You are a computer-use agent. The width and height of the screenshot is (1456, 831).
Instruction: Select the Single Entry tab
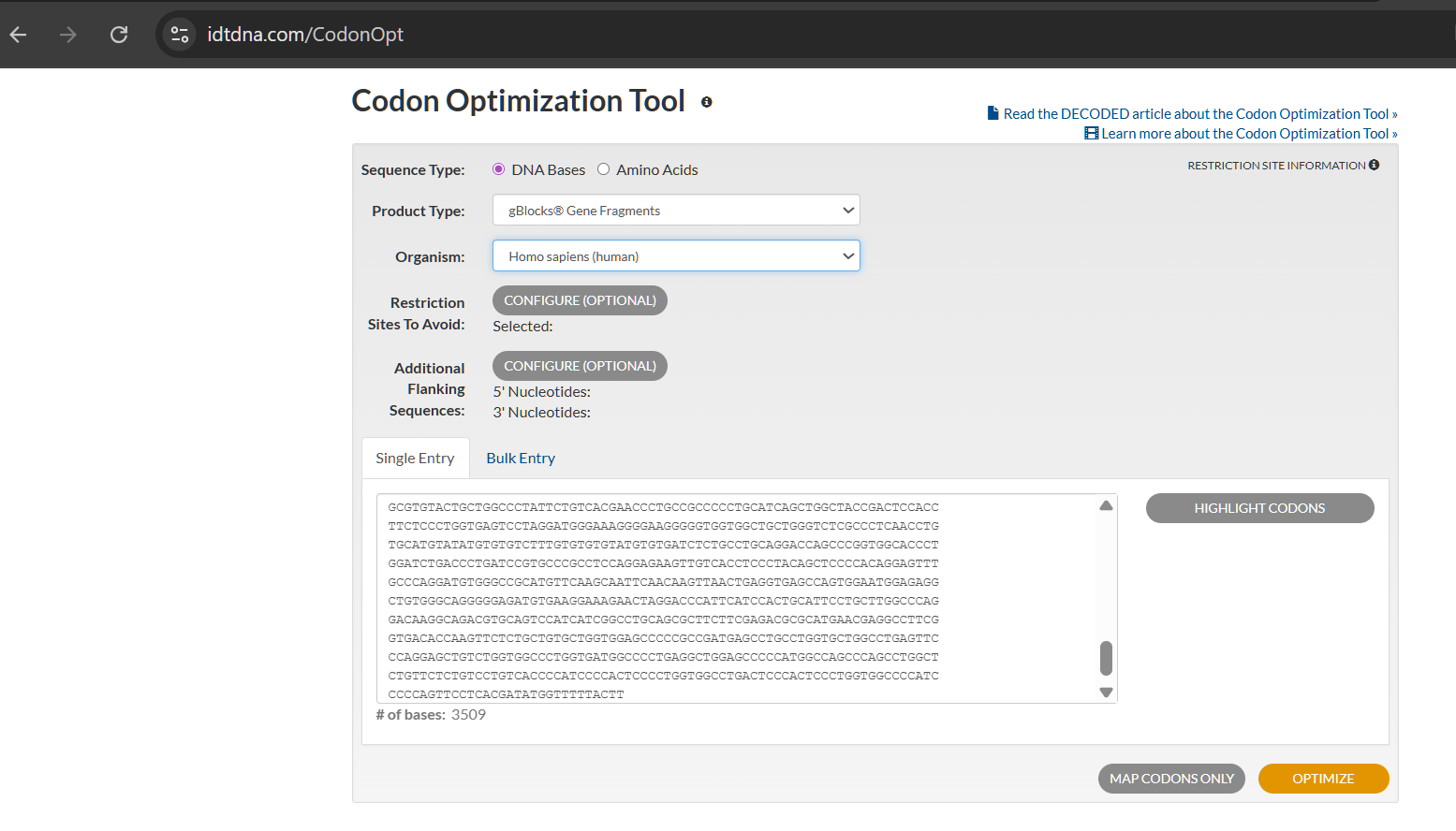pyautogui.click(x=415, y=459)
